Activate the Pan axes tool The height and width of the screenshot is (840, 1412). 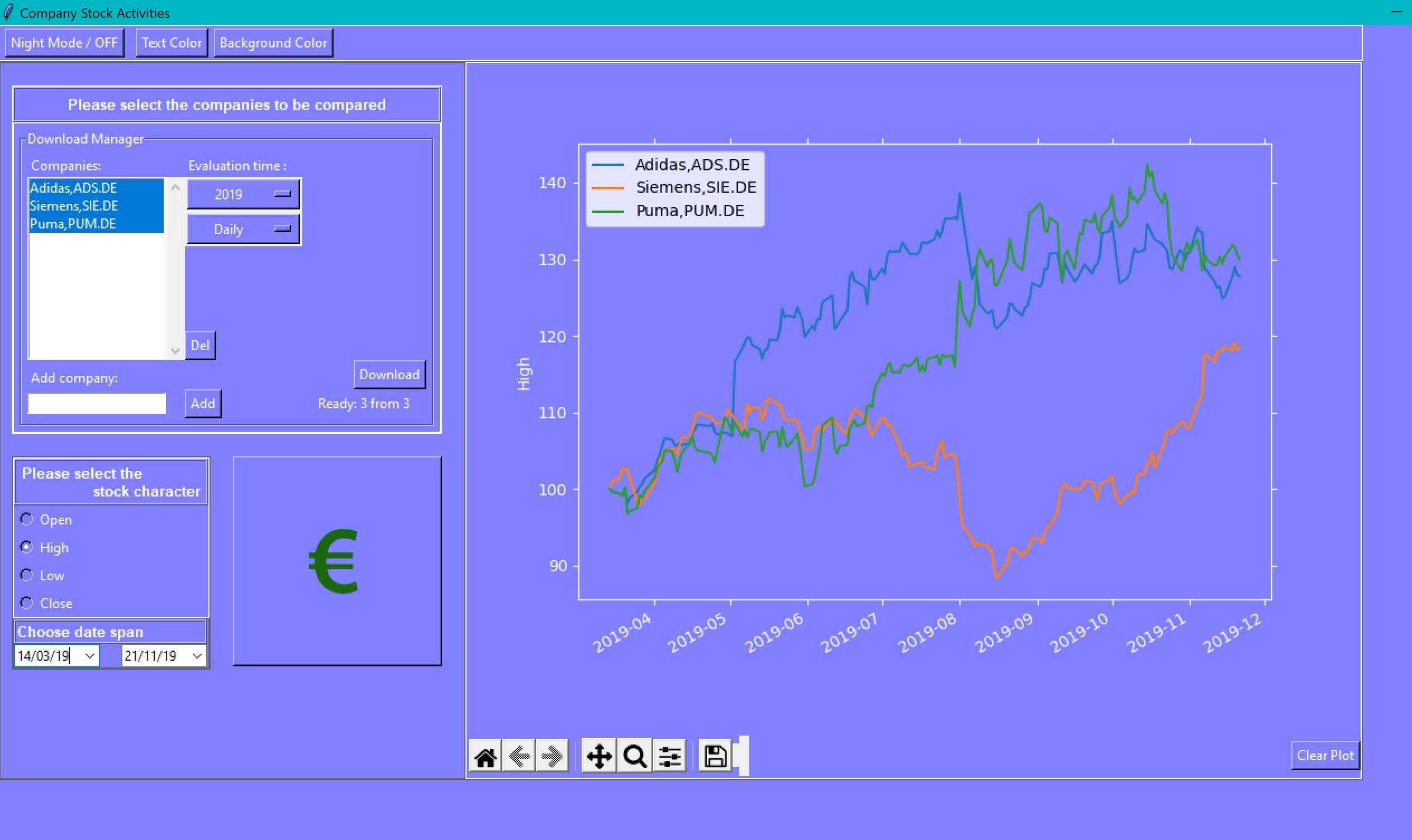pyautogui.click(x=599, y=756)
